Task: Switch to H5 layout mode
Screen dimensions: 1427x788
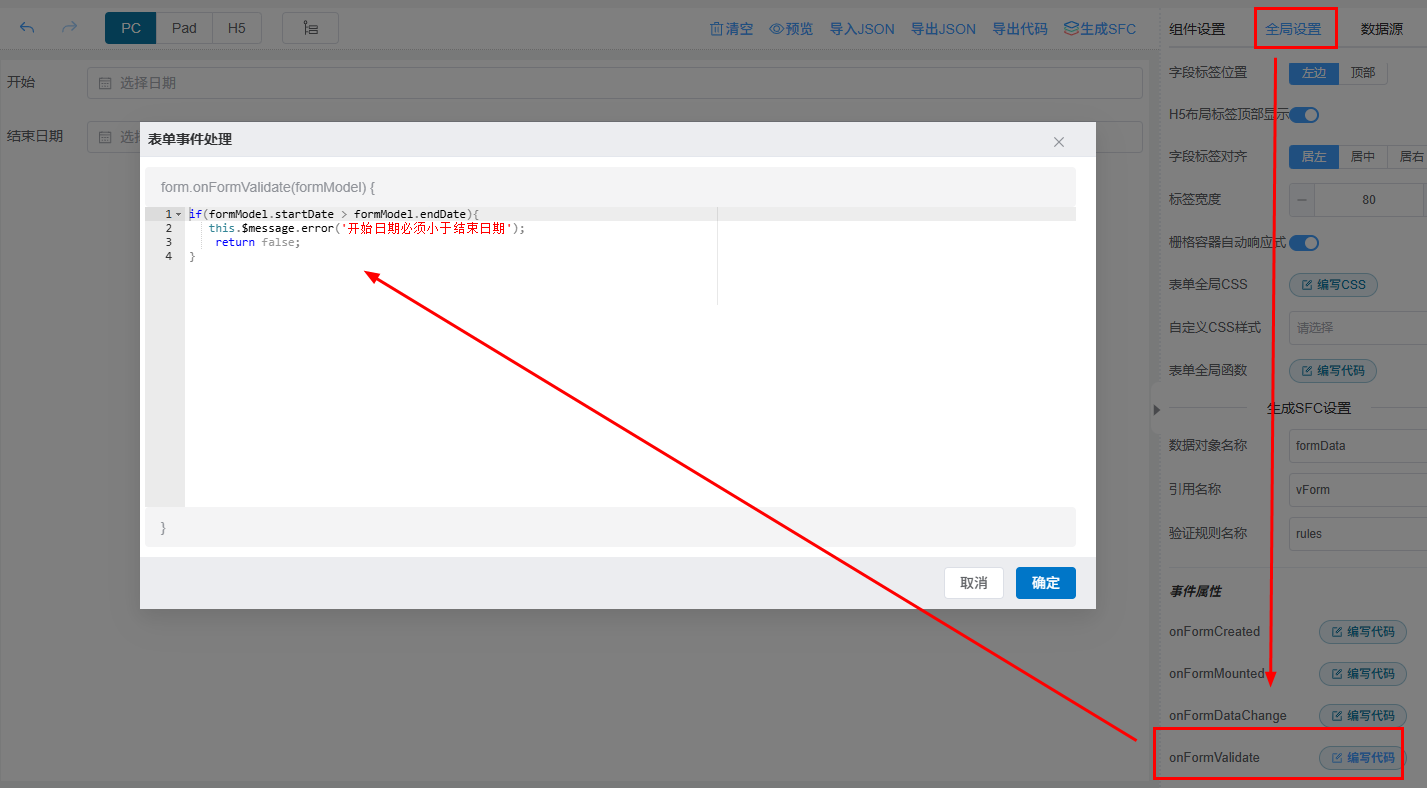Action: (236, 28)
